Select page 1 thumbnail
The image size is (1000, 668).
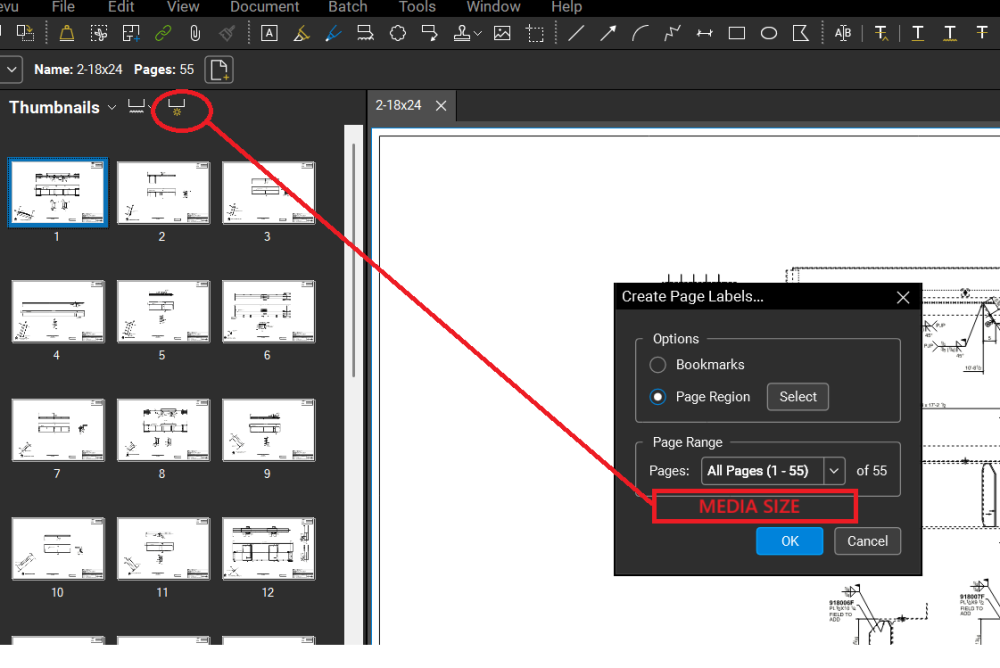coord(58,193)
